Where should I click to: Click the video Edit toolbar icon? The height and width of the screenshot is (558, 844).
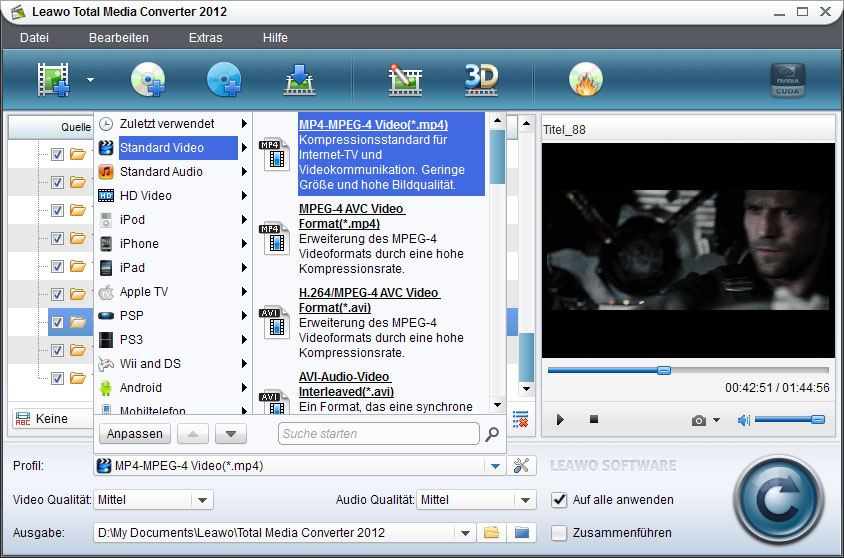(x=405, y=79)
